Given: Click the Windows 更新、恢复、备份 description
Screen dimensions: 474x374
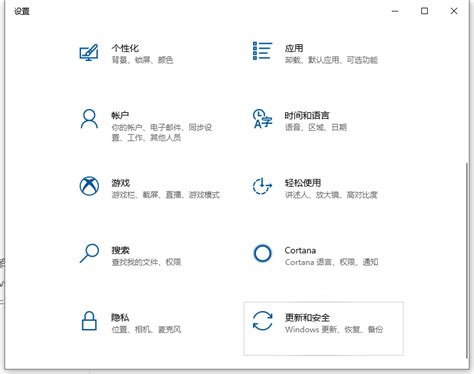Looking at the screenshot, I should [x=334, y=329].
